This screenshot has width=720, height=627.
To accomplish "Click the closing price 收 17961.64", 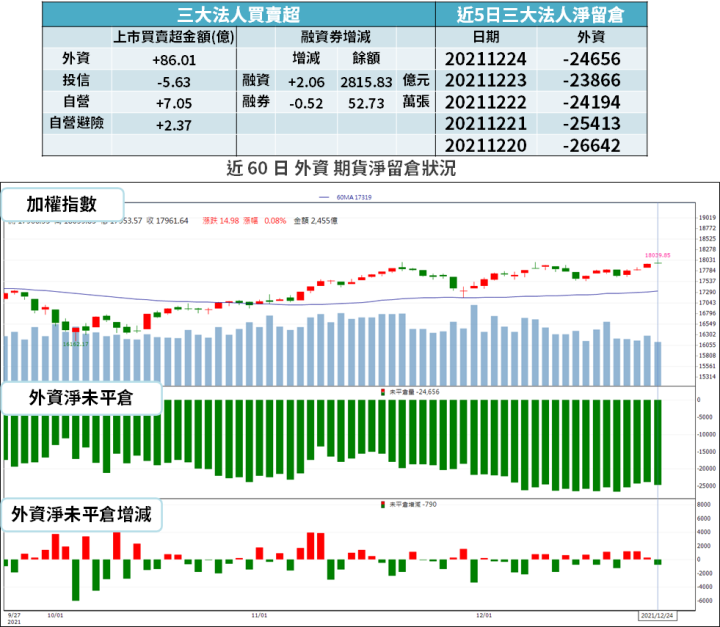I will coord(167,221).
